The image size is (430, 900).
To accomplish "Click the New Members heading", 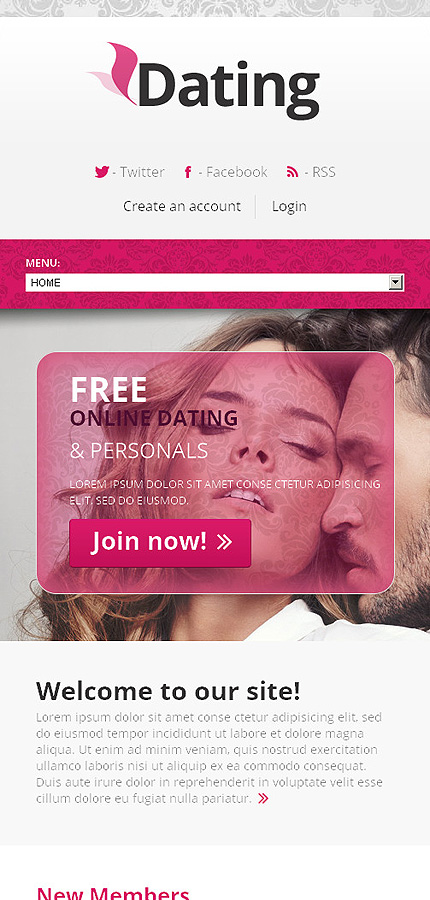I will (x=113, y=893).
